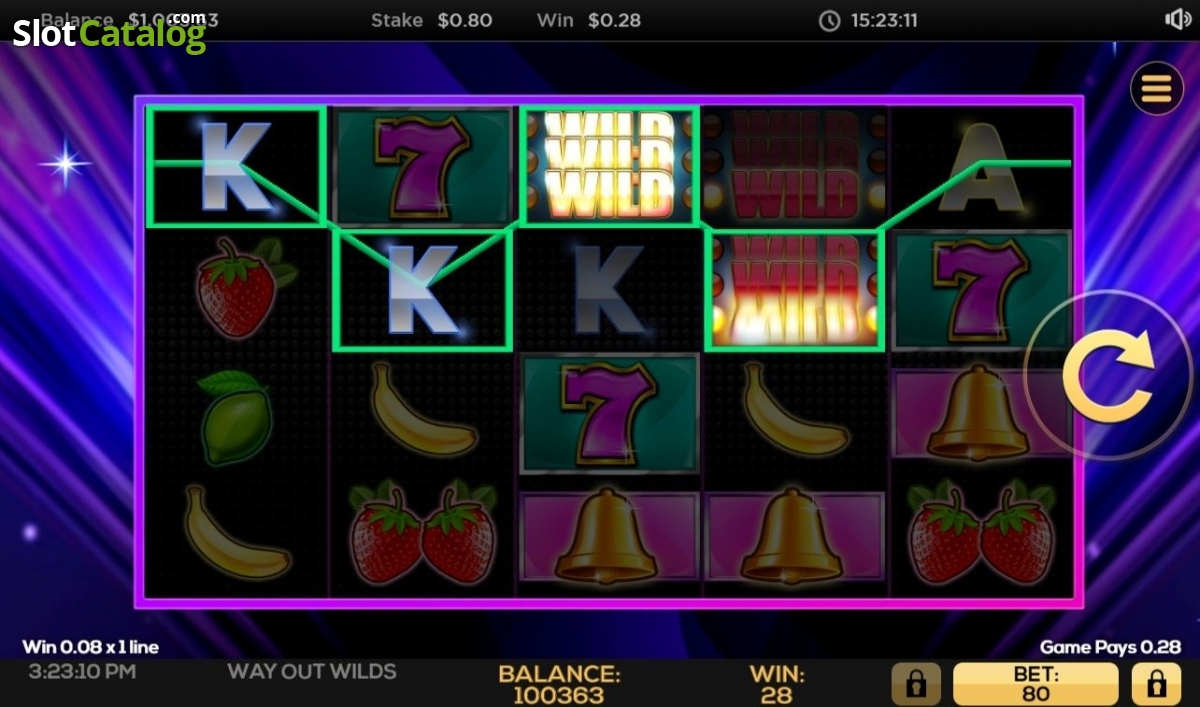
Task: Click the glowing WILD symbol in the top row
Action: pos(610,166)
